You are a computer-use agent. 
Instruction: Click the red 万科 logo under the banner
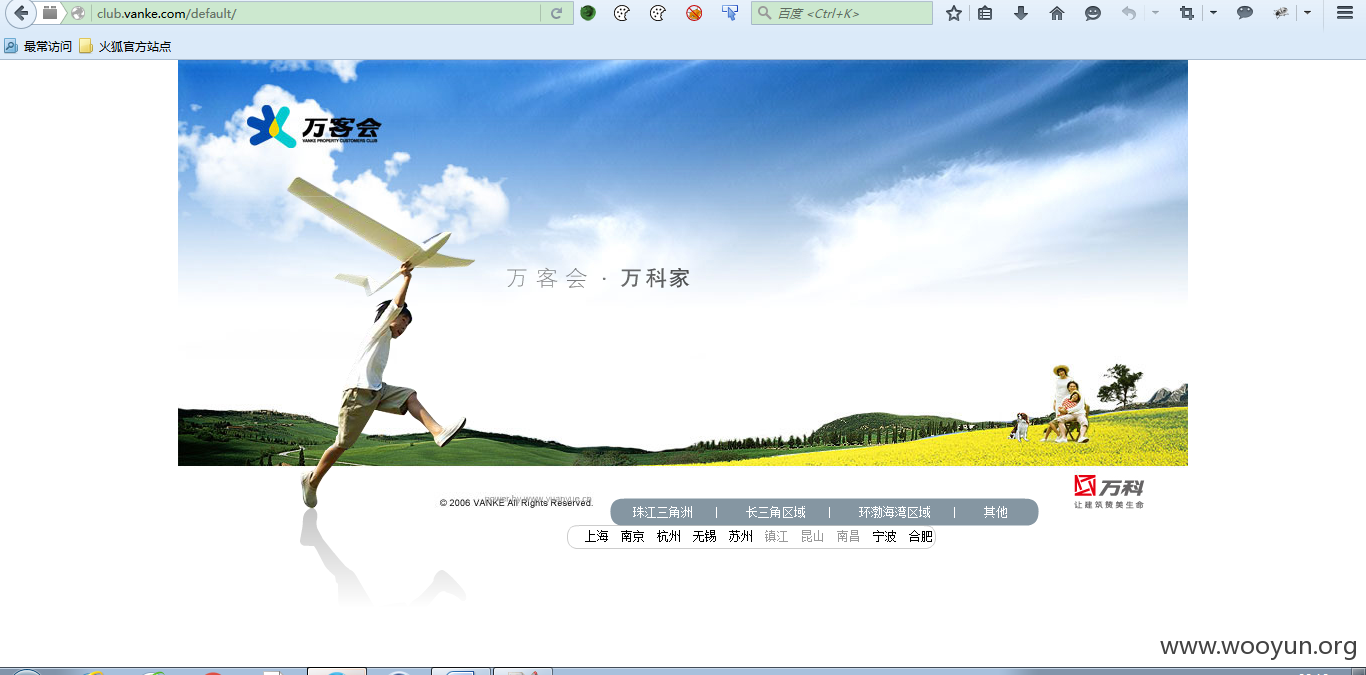pyautogui.click(x=1108, y=491)
